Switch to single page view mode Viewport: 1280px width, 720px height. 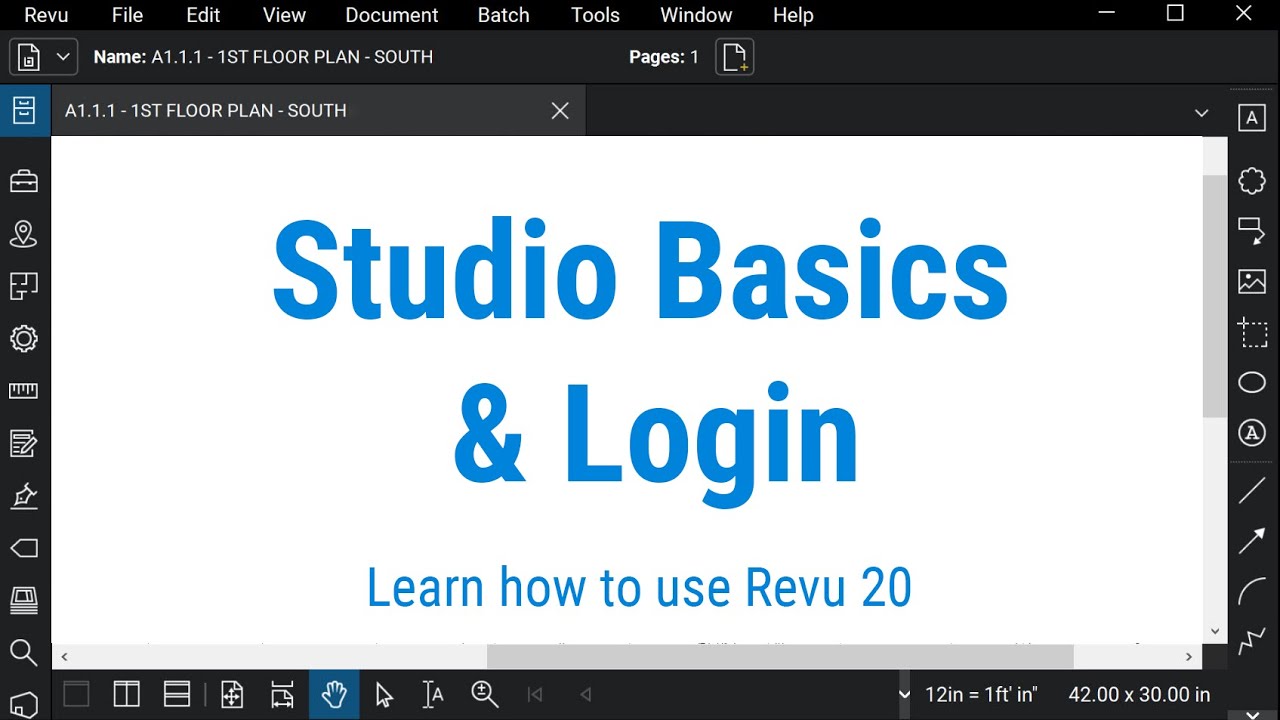click(x=76, y=694)
